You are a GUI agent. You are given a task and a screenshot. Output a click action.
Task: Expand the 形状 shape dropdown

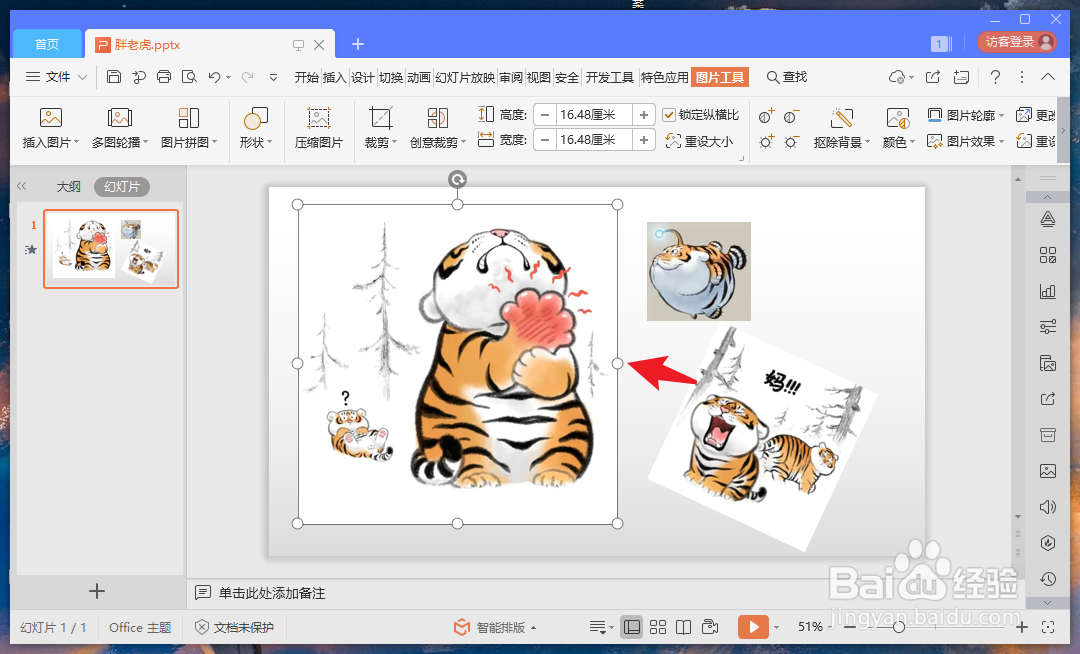(x=269, y=142)
